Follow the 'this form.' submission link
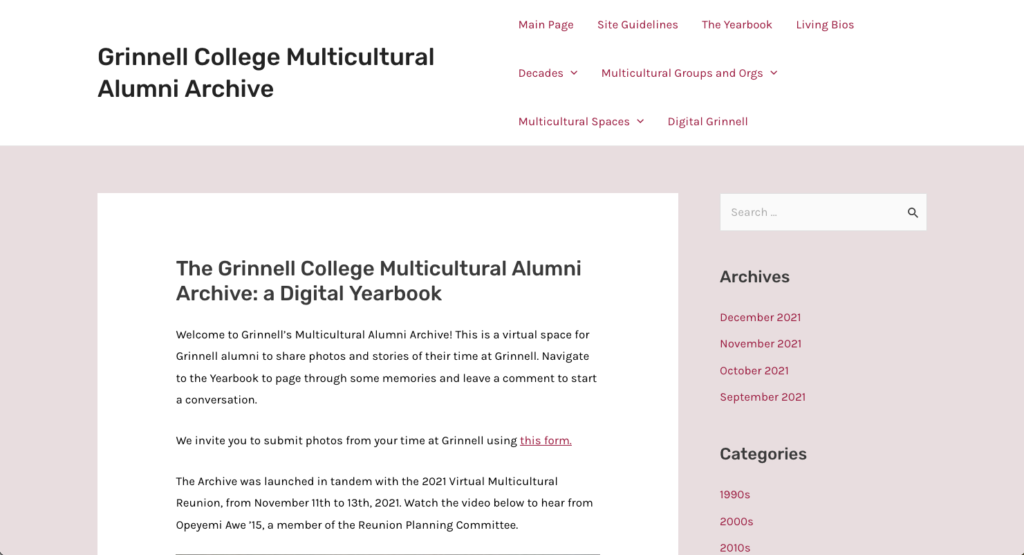 (545, 440)
